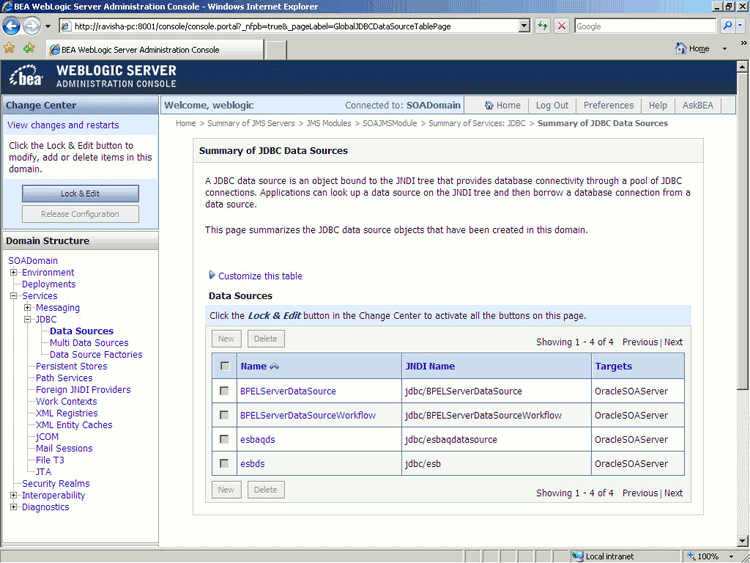Image resolution: width=750 pixels, height=563 pixels.
Task: Click the Lock & Edit button
Action: (80, 194)
